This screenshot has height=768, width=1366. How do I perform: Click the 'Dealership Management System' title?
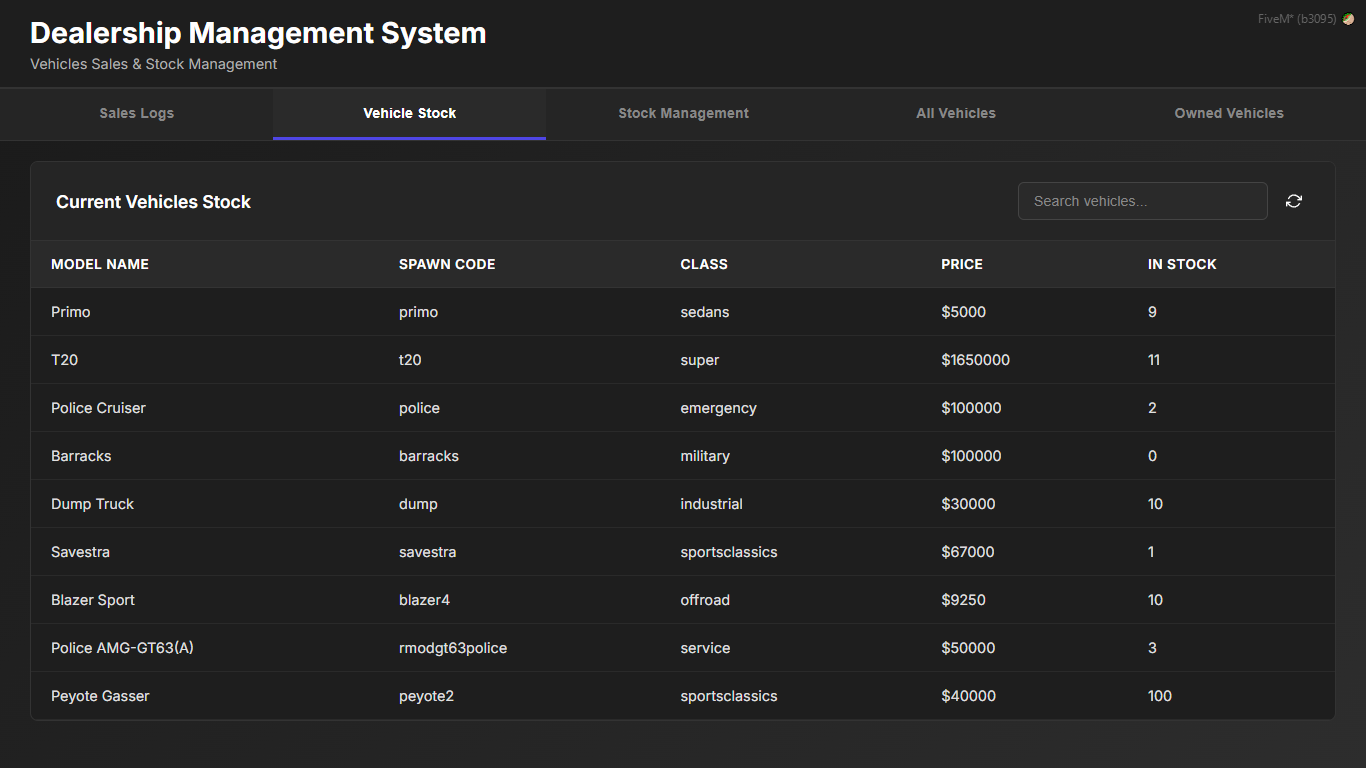(x=258, y=33)
